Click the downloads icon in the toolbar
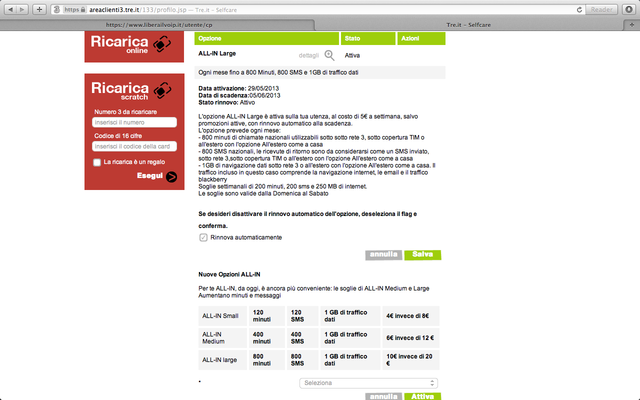 click(x=629, y=9)
